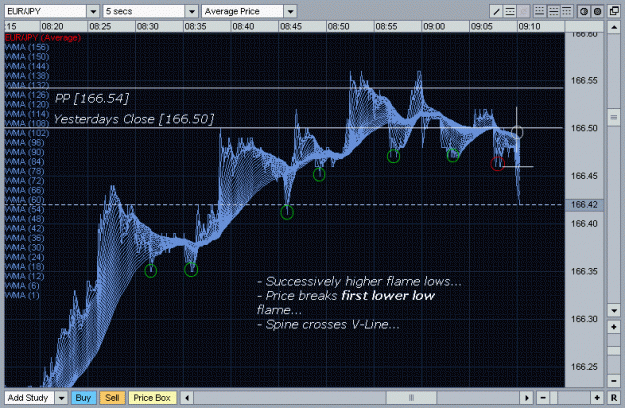The width and height of the screenshot is (625, 408).
Task: Click the 166.55 price axis label
Action: click(x=584, y=80)
